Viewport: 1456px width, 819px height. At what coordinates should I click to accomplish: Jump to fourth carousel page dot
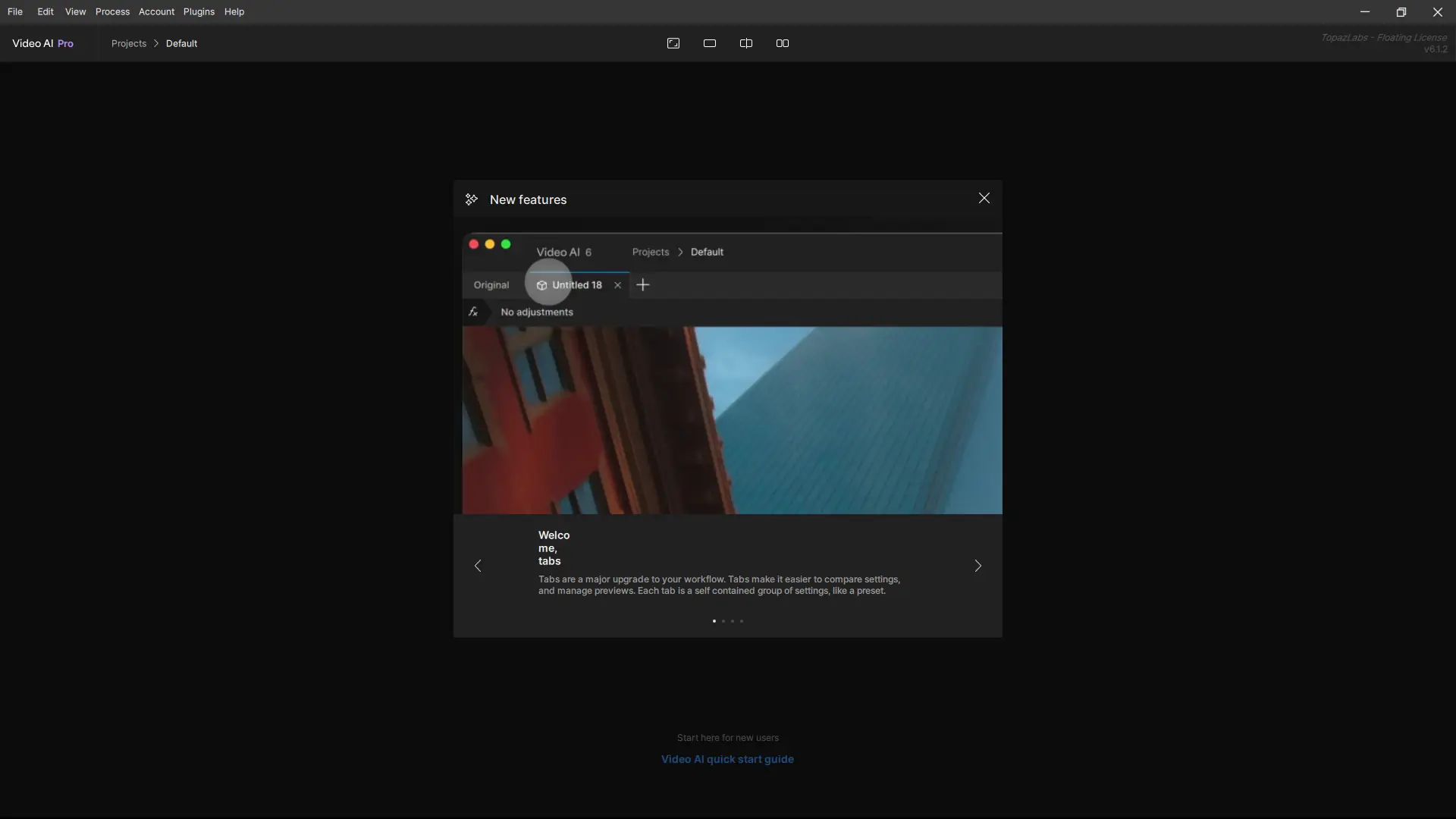[x=742, y=621]
